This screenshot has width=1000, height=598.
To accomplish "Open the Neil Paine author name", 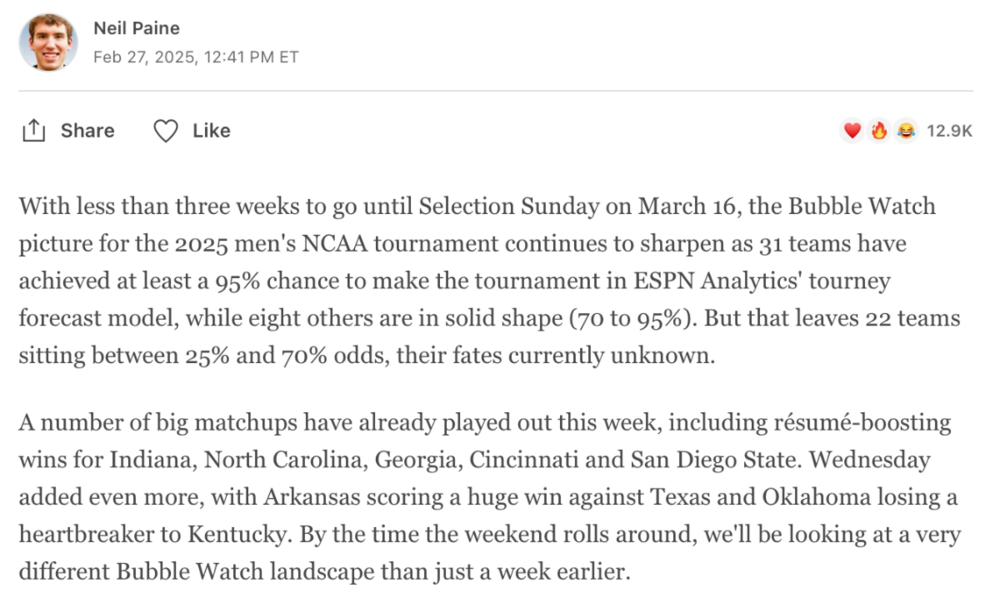I will [x=136, y=28].
